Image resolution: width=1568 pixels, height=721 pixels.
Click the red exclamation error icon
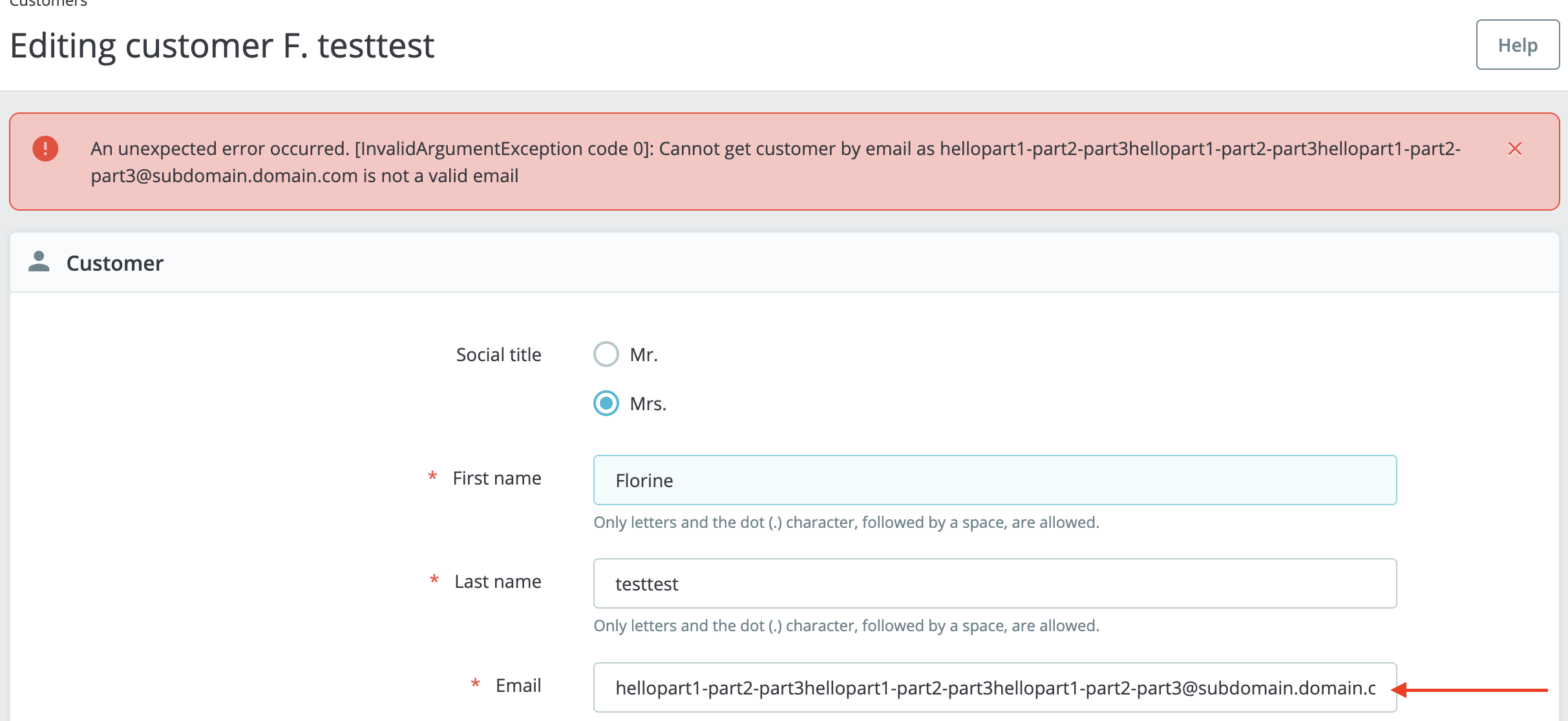[45, 149]
